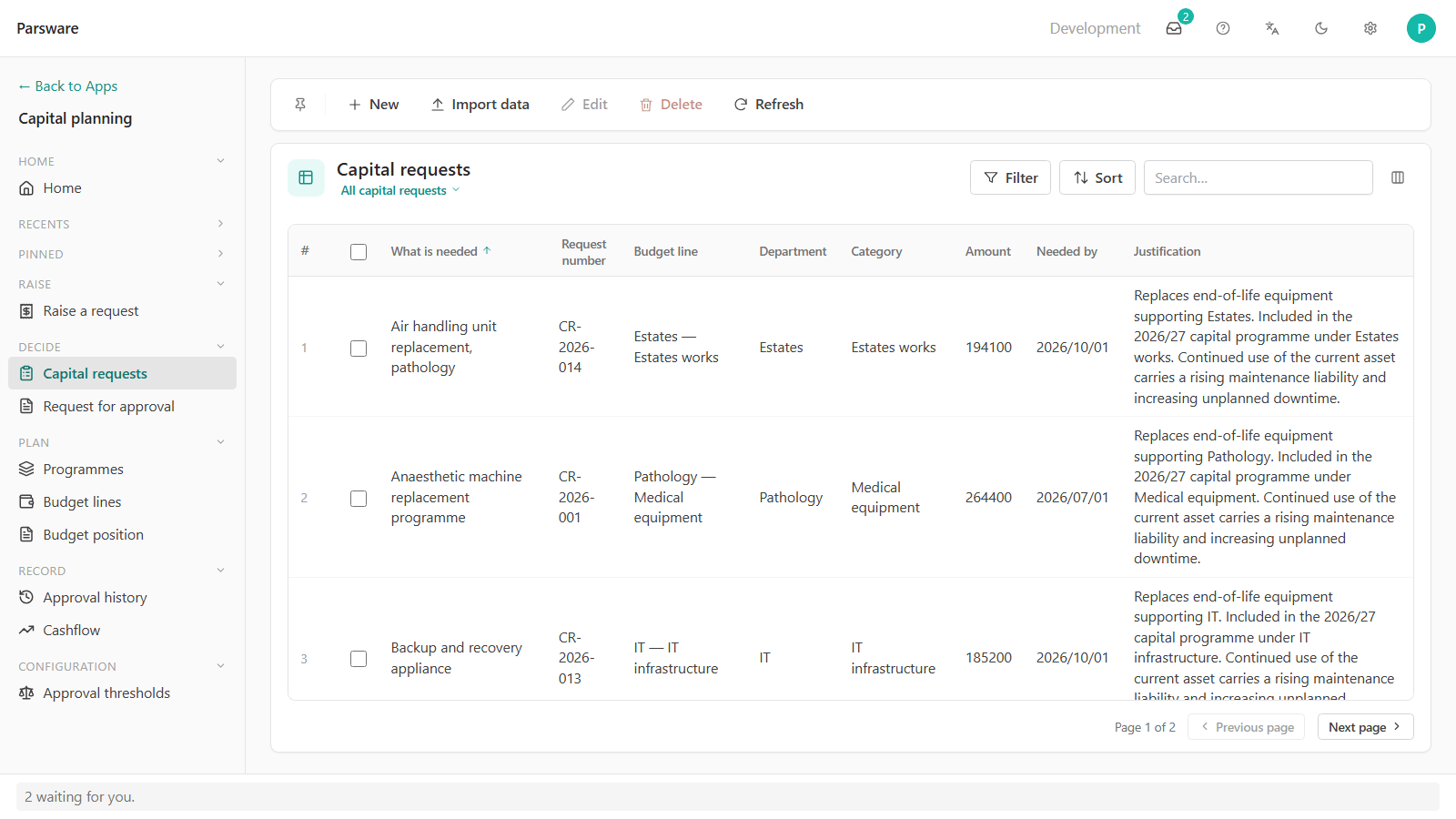The image size is (1456, 819).
Task: Open Request for approval page
Action: pos(122,407)
